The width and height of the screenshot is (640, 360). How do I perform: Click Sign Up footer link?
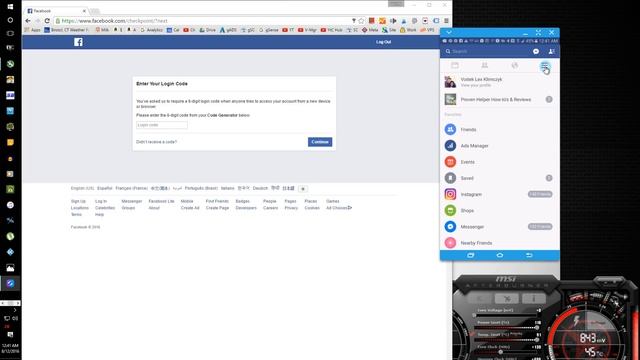[x=78, y=201]
